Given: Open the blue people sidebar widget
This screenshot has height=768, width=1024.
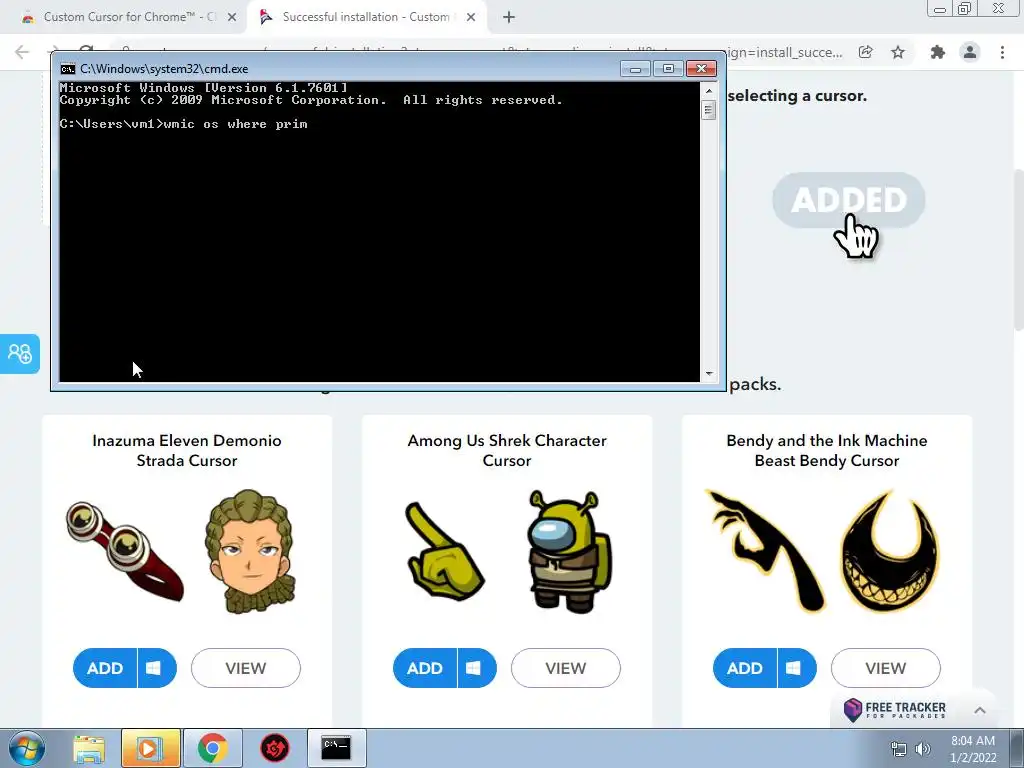Looking at the screenshot, I should (x=20, y=354).
